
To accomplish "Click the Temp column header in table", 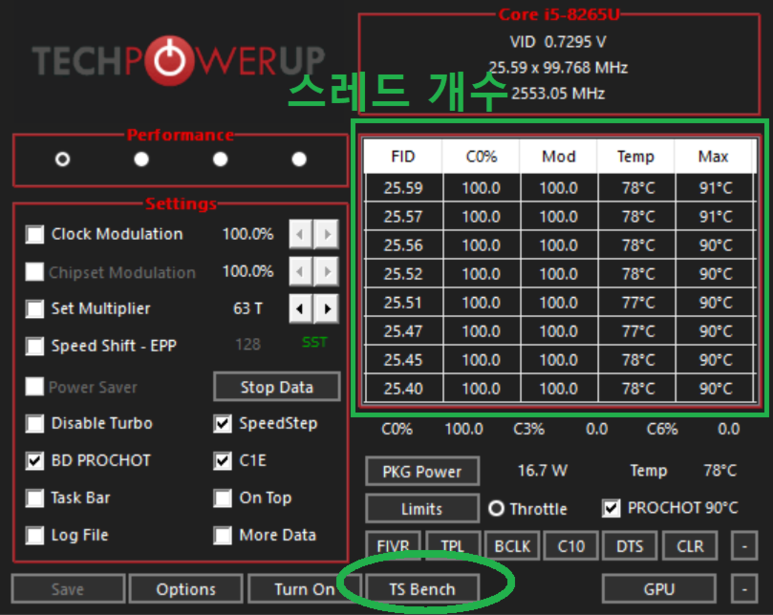I will tap(636, 156).
